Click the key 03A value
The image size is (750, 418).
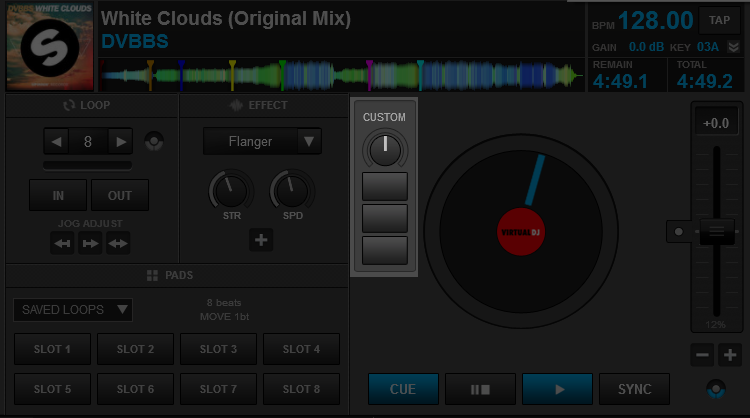pos(708,47)
